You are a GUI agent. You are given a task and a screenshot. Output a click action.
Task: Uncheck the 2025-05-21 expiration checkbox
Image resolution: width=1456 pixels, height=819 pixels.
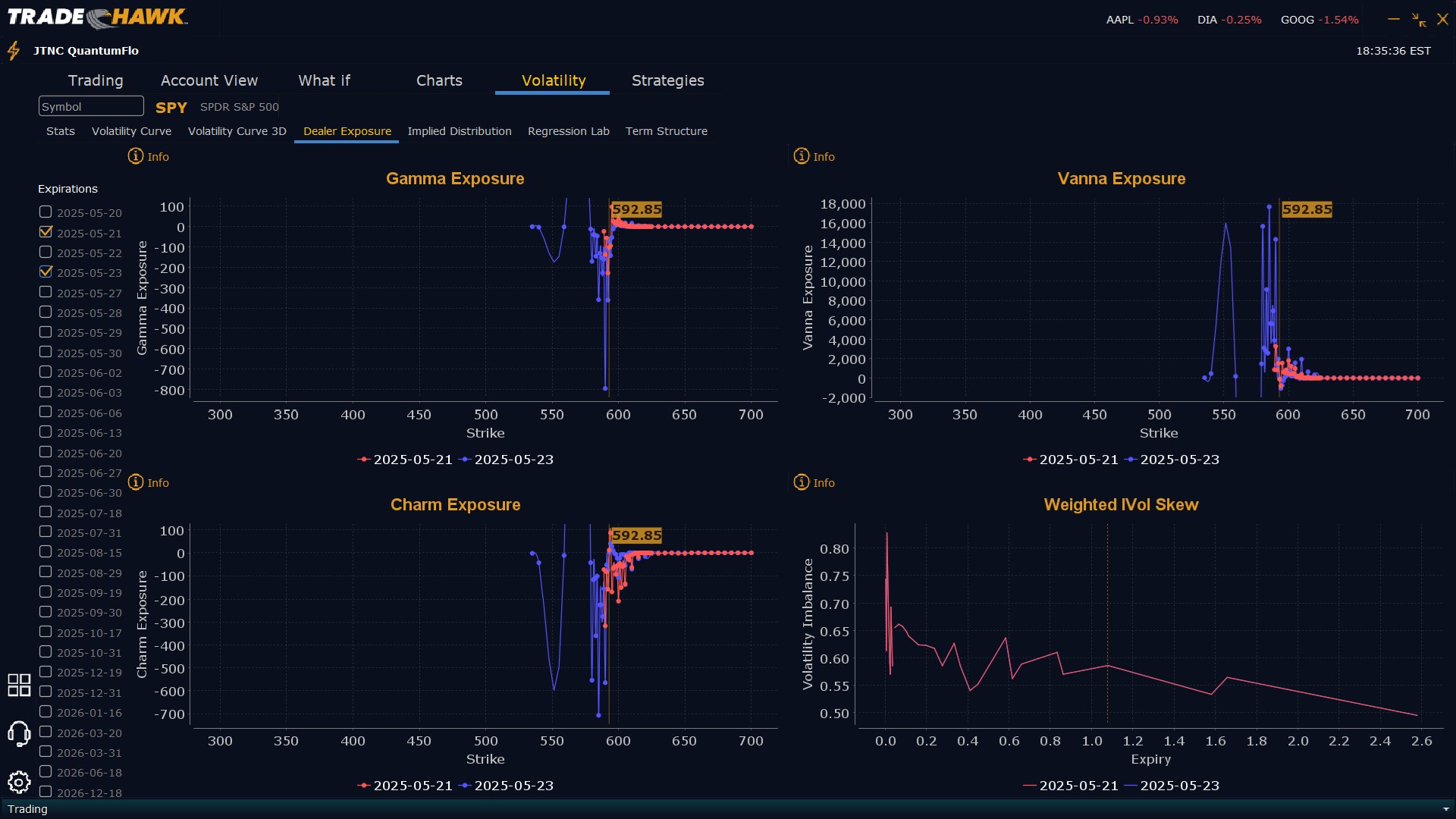(45, 232)
